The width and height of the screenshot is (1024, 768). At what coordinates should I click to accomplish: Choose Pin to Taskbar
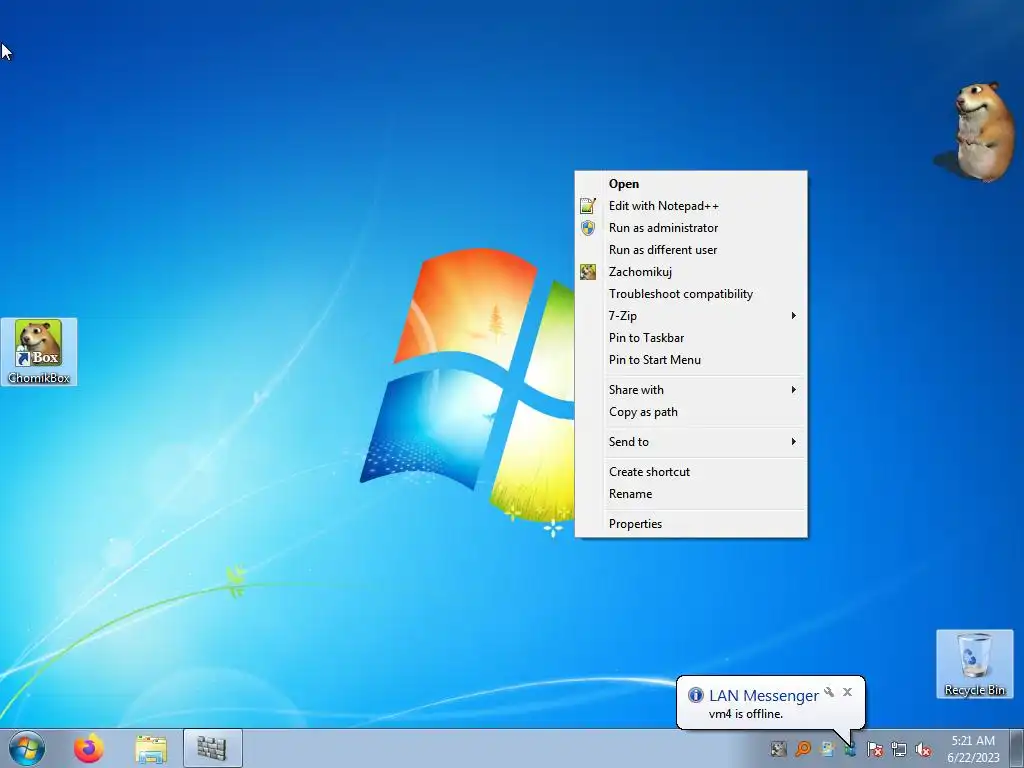[690, 338]
